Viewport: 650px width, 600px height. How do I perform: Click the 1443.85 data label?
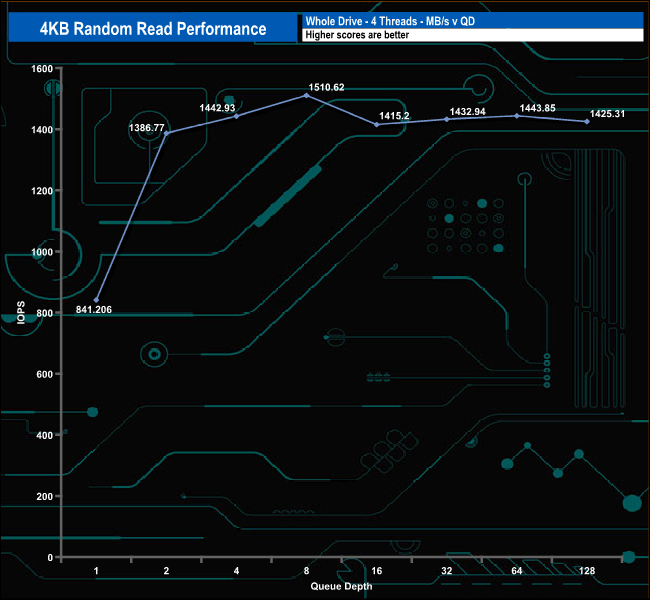pyautogui.click(x=536, y=107)
